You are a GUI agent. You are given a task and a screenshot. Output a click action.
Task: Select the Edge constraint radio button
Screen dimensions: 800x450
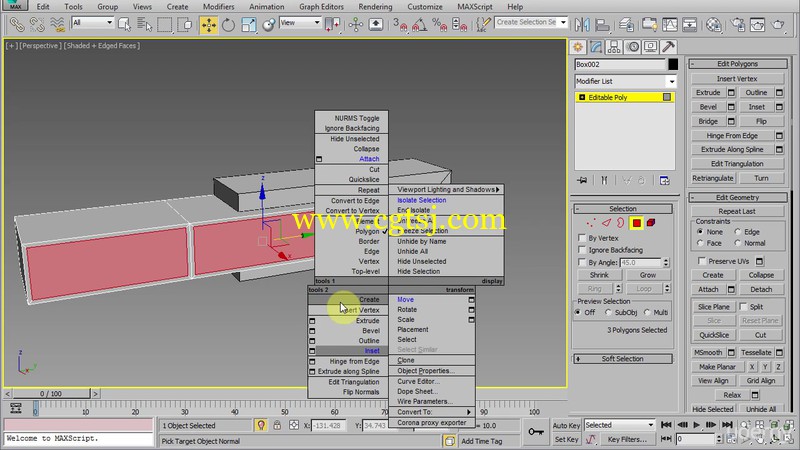click(x=738, y=232)
